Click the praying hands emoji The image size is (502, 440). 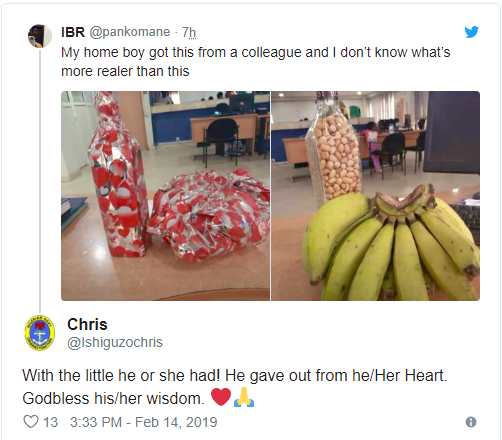coord(244,397)
